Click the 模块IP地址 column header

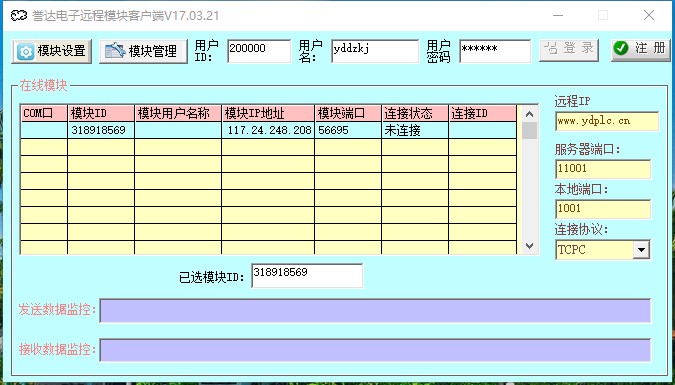[x=268, y=114]
